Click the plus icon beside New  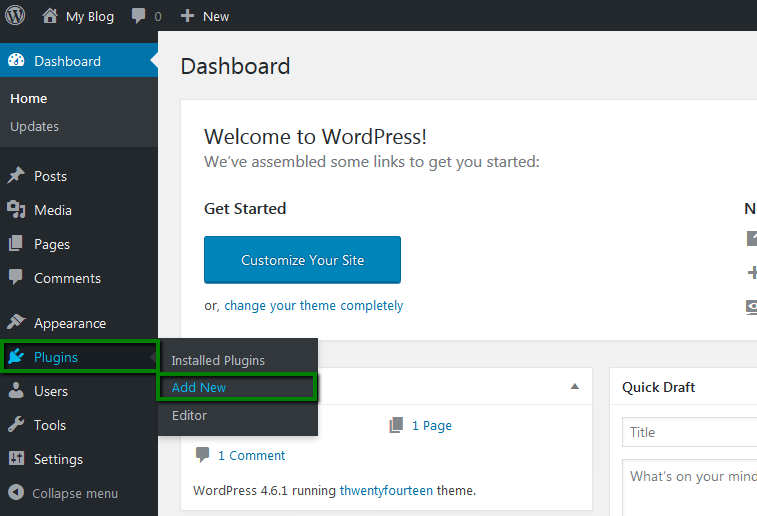[187, 16]
